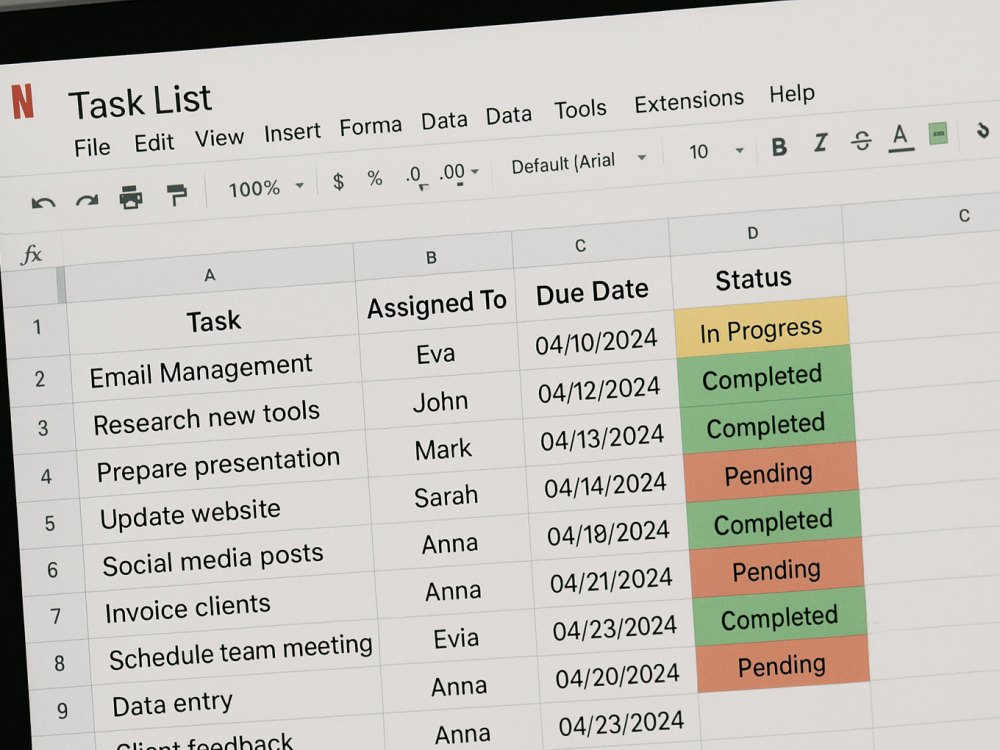Image resolution: width=1000 pixels, height=750 pixels.
Task: Click the red N logo icon
Action: 23,101
